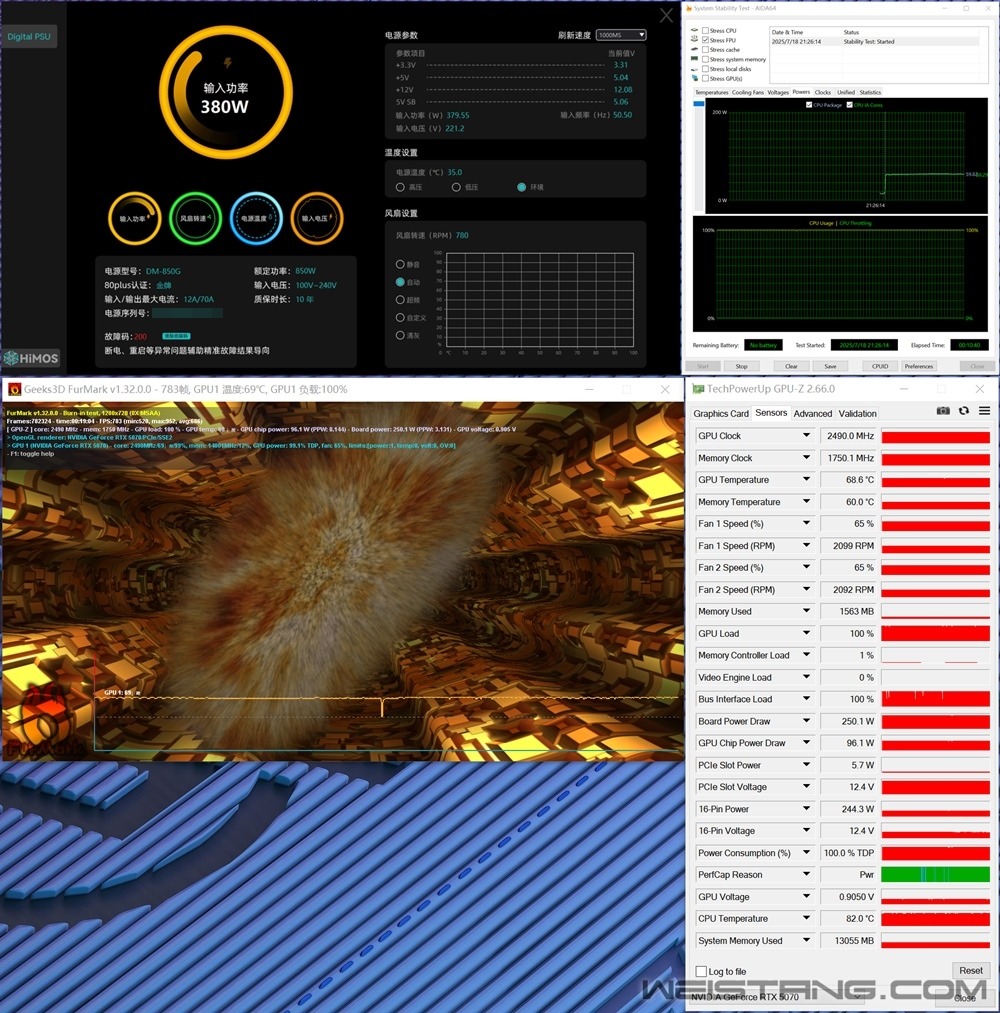Open the Temperatures tab in AIDA64
This screenshot has height=1013, width=1000.
tap(711, 92)
